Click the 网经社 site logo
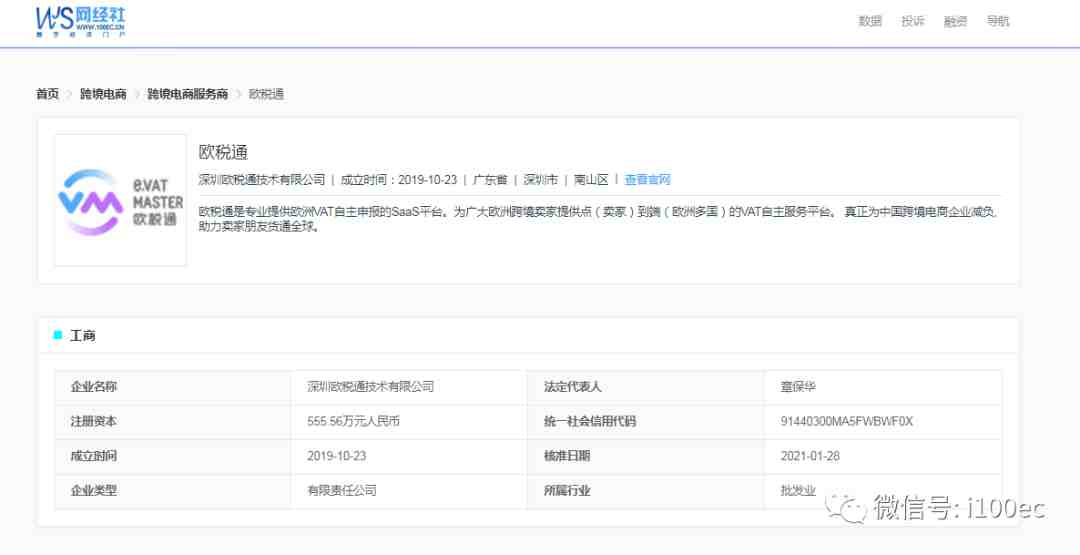This screenshot has height=555, width=1080. coord(81,23)
